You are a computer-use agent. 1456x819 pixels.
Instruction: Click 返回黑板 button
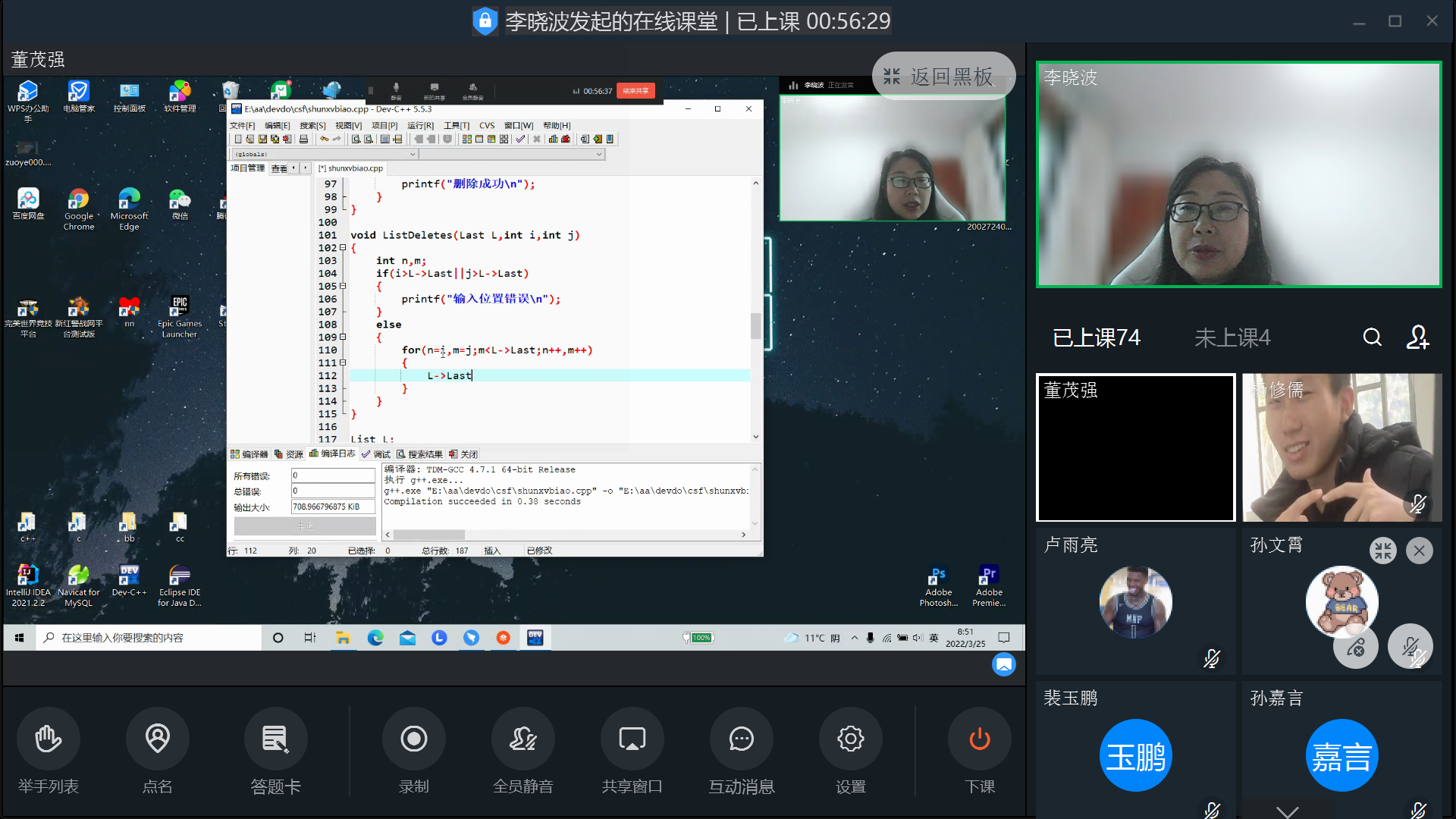point(943,76)
